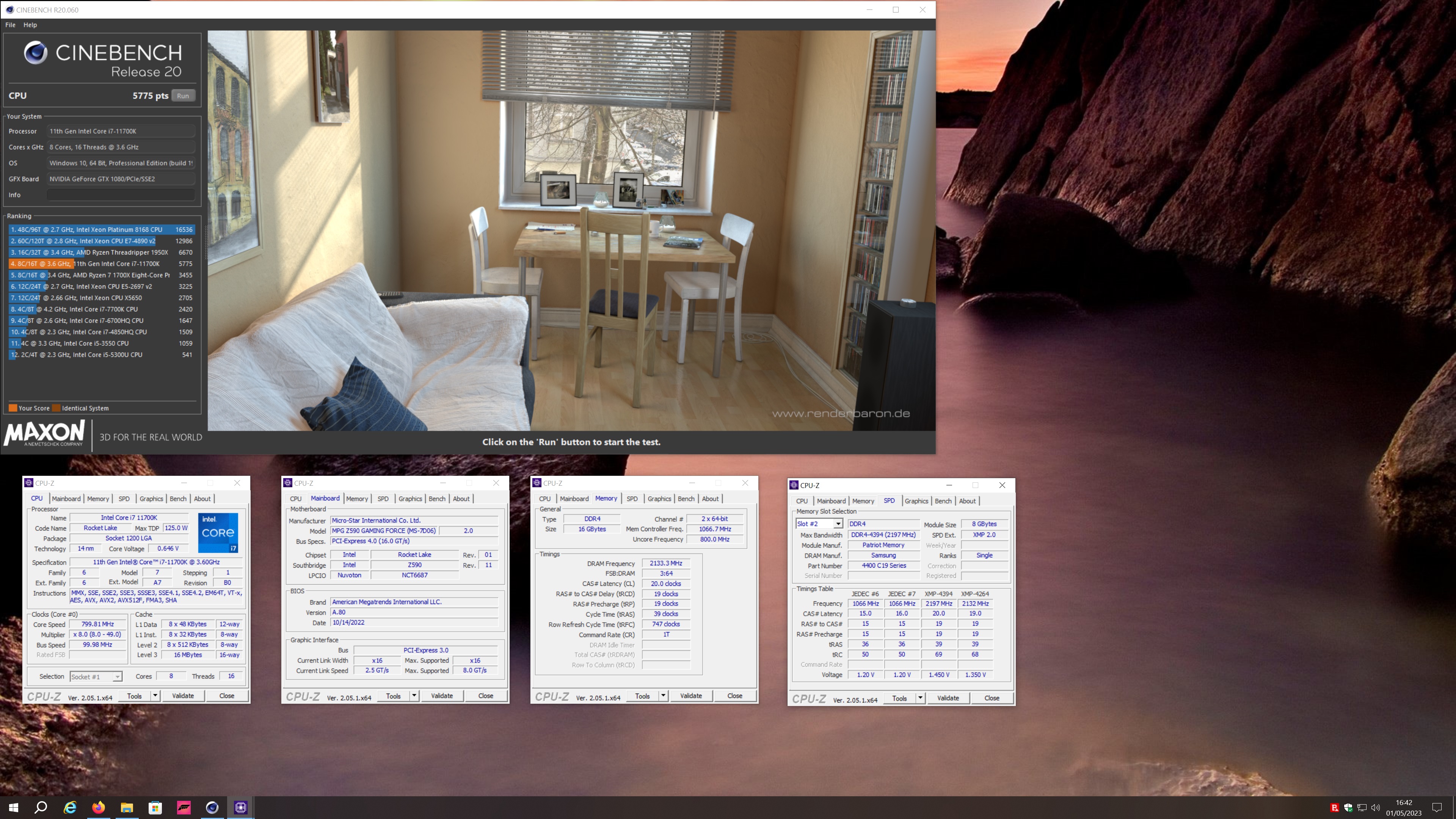The height and width of the screenshot is (819, 1456).
Task: Click the rendered room image in Cinebench
Action: [571, 231]
